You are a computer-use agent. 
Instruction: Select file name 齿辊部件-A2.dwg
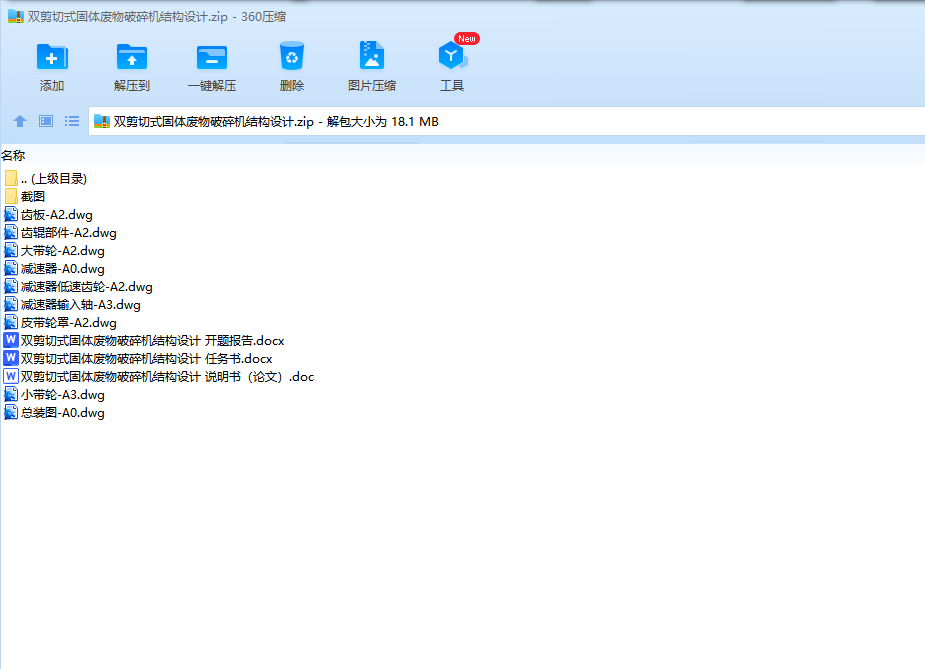pos(68,233)
